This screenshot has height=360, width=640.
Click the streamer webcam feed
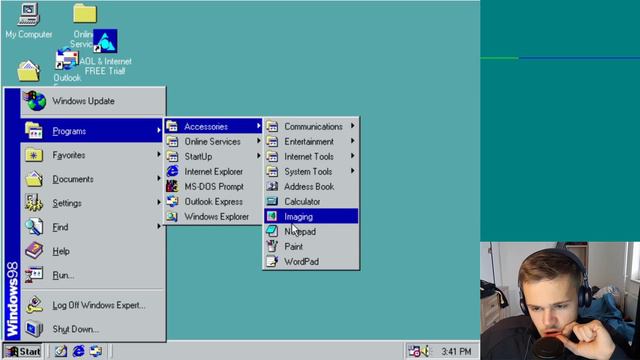[560, 301]
